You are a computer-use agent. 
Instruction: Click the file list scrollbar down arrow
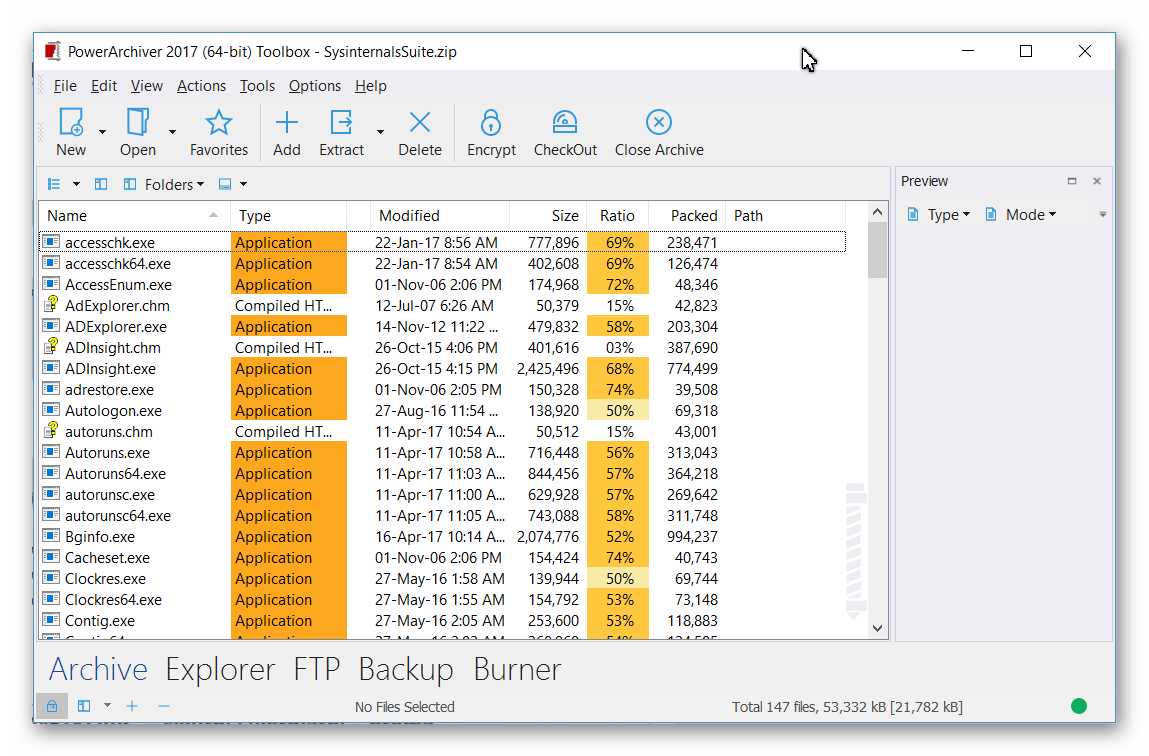tap(877, 629)
